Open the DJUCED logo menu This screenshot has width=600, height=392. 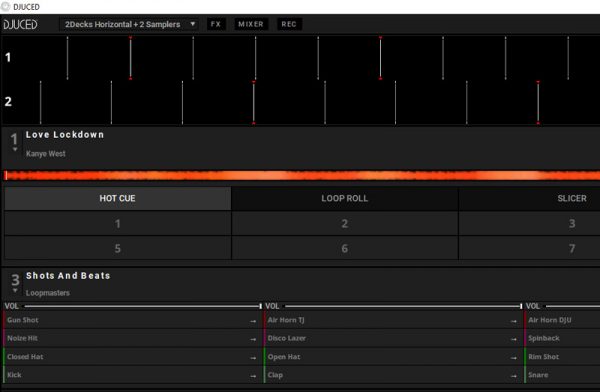point(20,24)
